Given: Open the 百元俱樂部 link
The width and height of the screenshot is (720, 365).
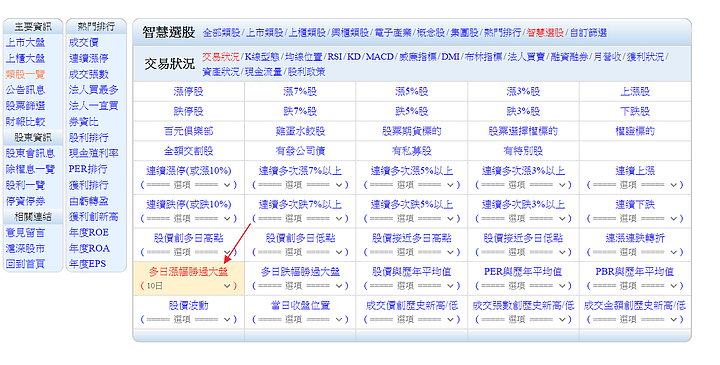Looking at the screenshot, I should click(x=189, y=131).
